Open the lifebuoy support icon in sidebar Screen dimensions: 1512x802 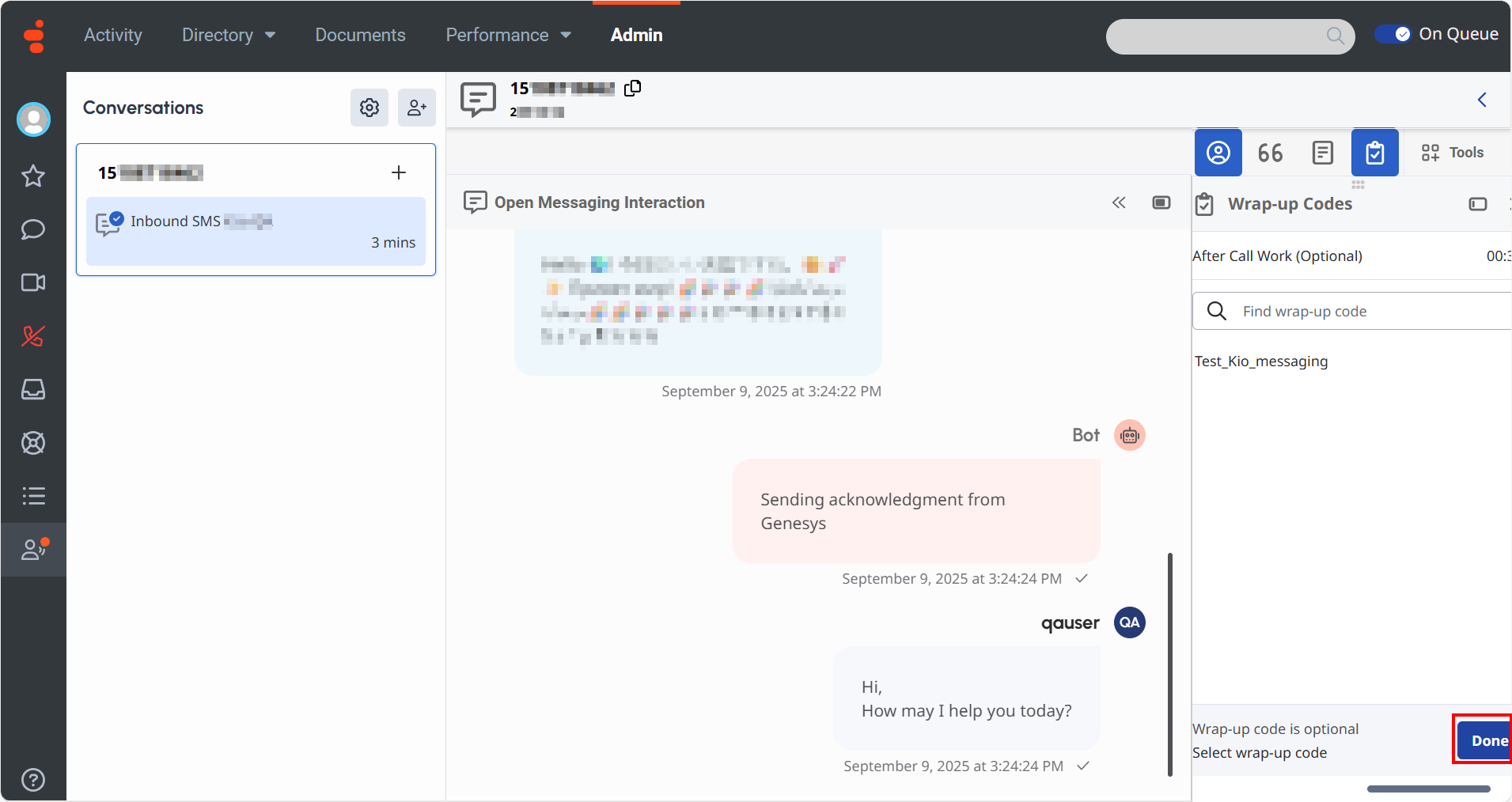33,443
